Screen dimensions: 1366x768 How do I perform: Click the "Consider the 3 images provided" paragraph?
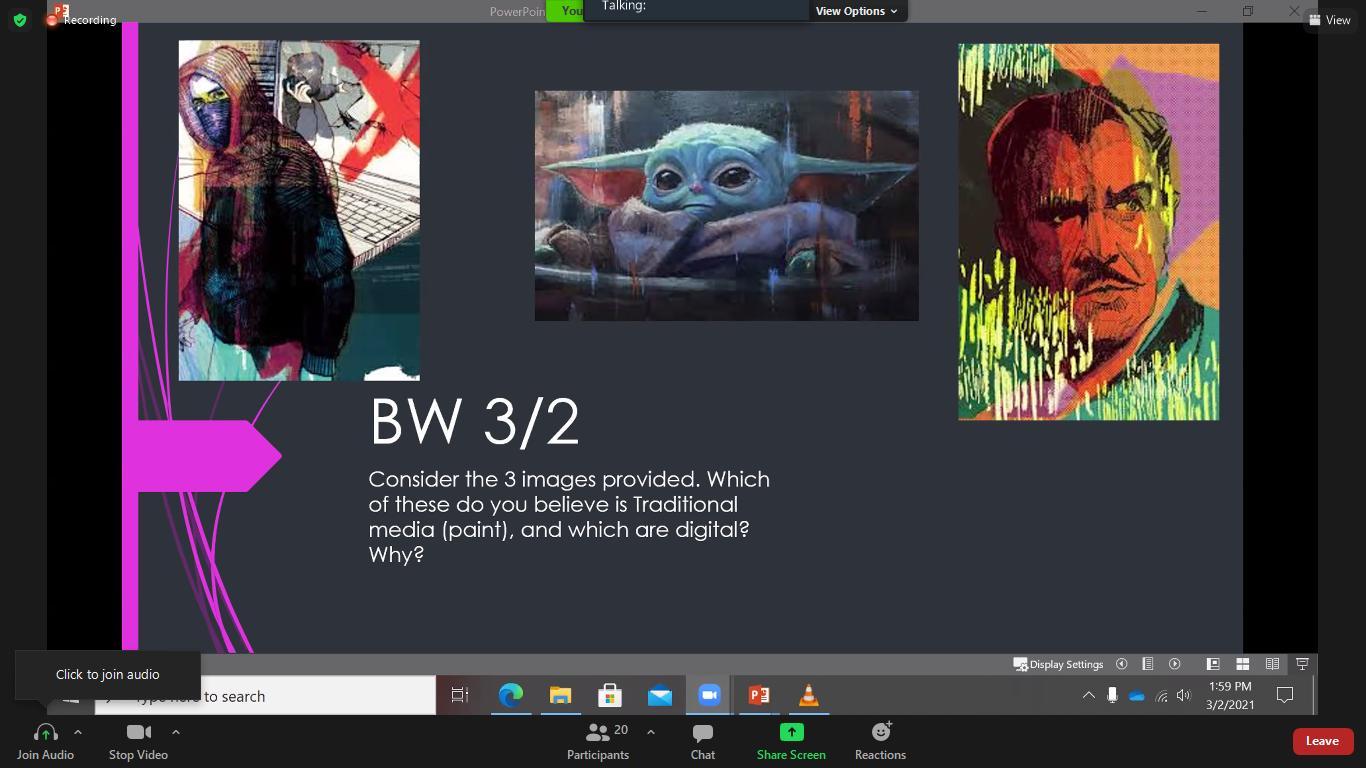569,516
